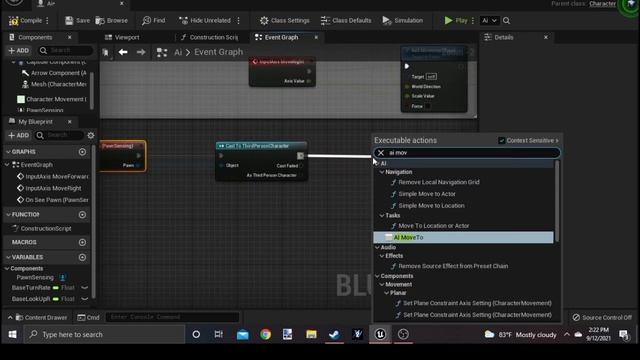Navigate forward in graph history
640x360 pixels.
click(x=141, y=52)
